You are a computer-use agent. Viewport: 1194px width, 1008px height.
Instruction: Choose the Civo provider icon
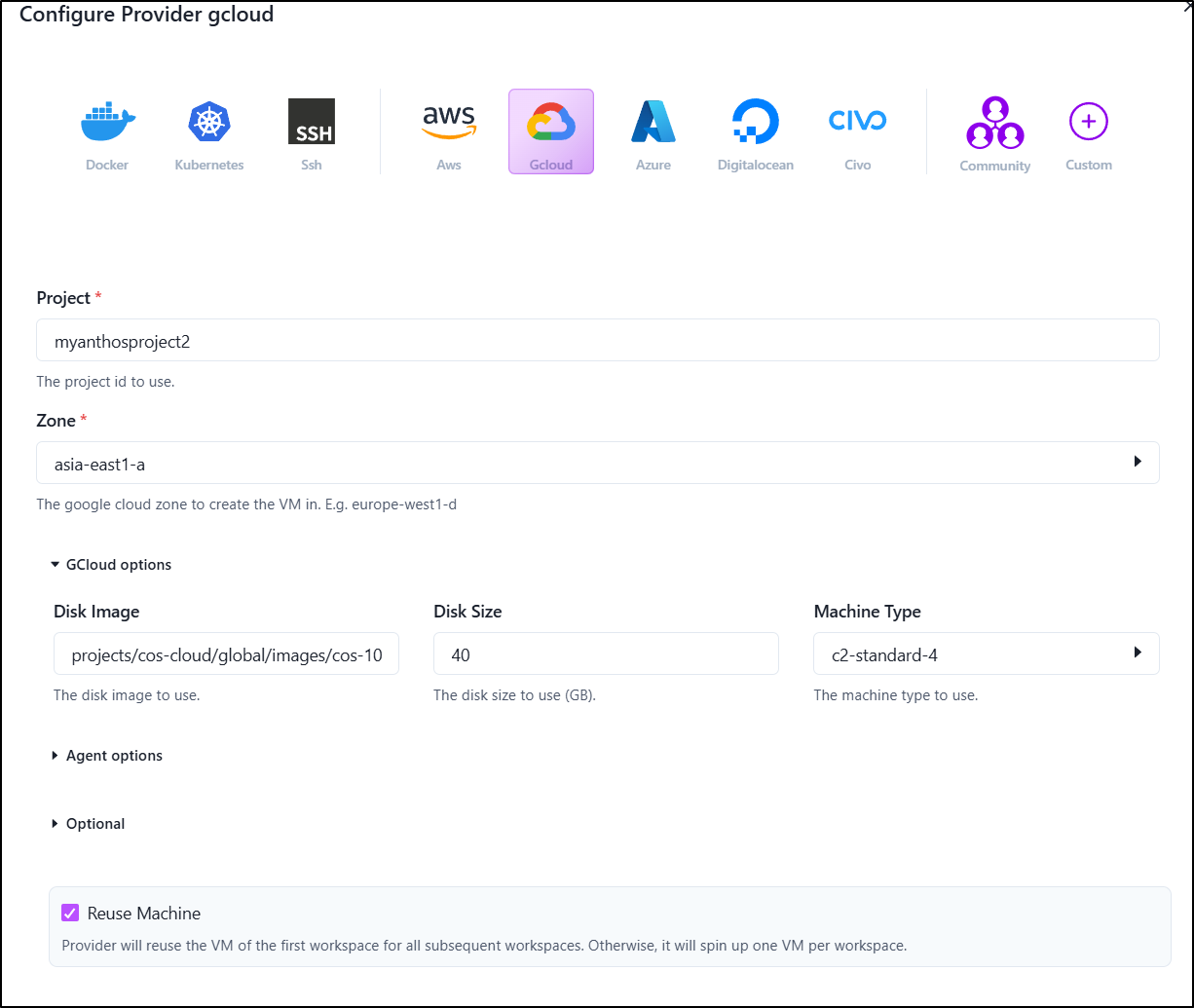[858, 131]
